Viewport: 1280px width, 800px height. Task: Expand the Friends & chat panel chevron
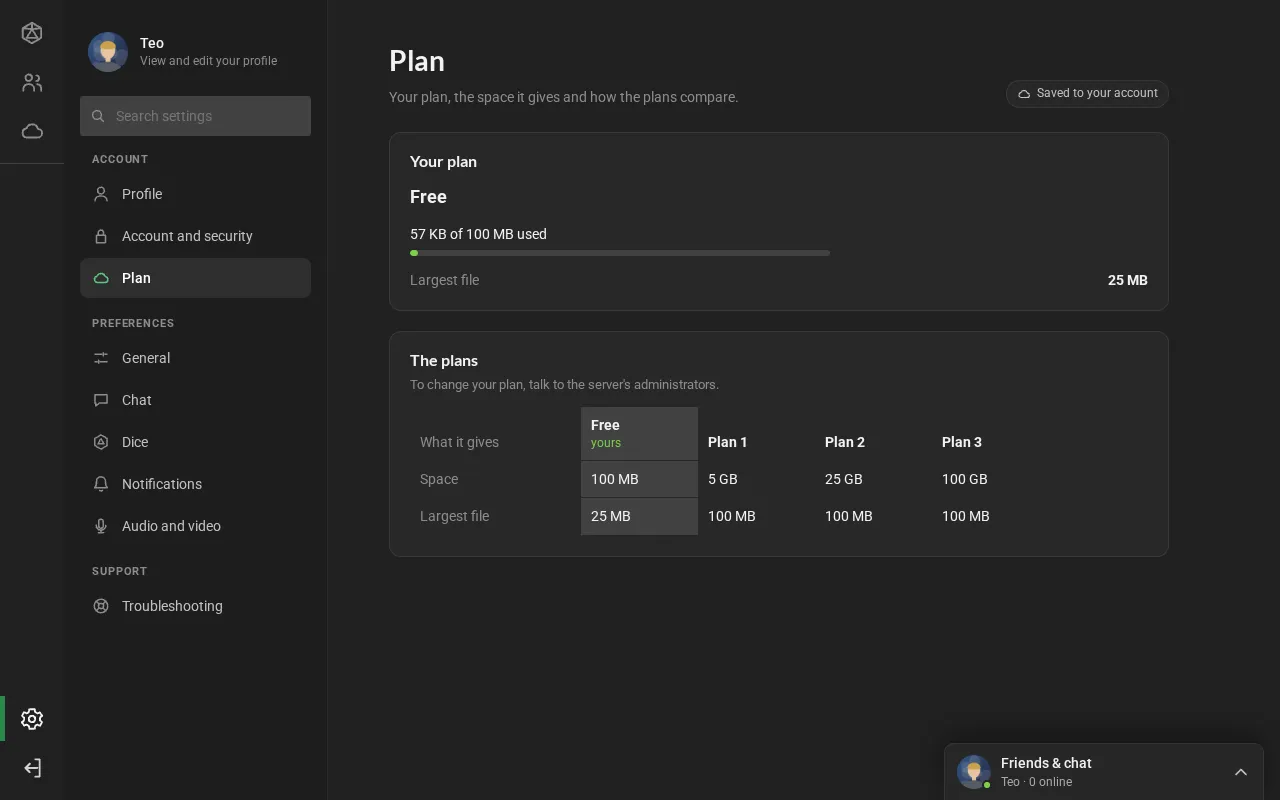tap(1241, 772)
